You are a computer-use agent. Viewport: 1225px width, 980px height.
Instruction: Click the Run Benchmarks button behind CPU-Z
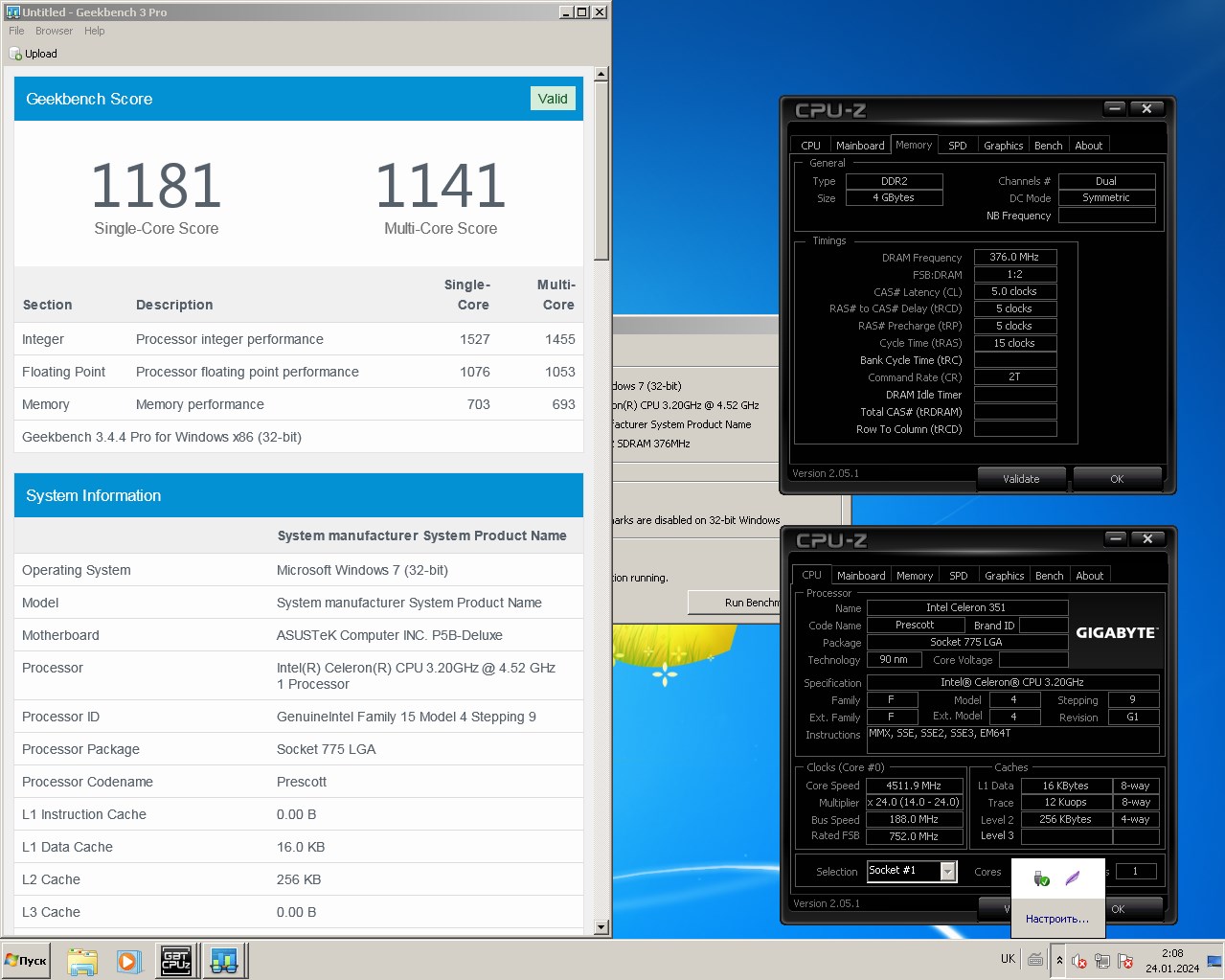pos(735,603)
